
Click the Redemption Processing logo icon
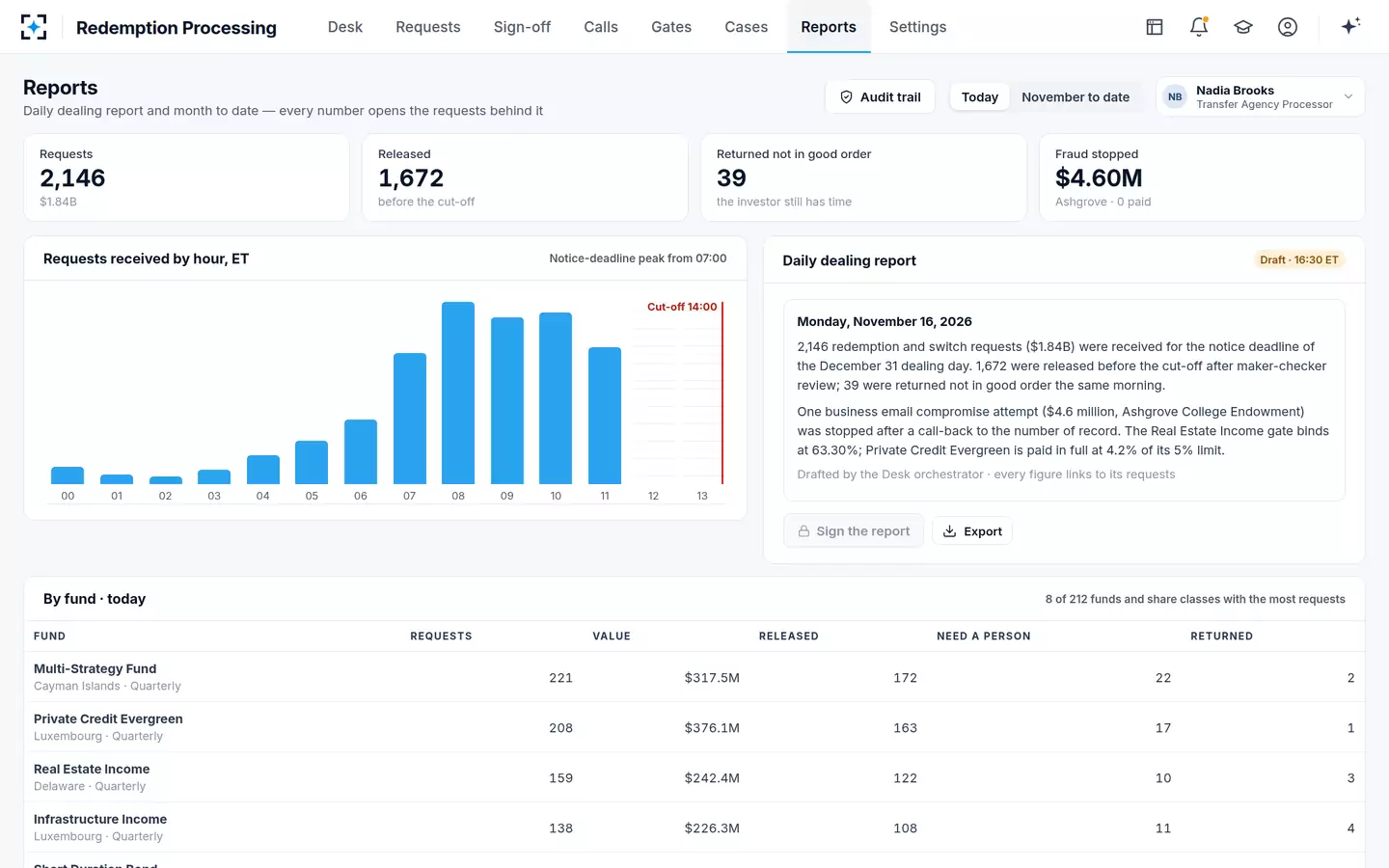click(x=34, y=27)
